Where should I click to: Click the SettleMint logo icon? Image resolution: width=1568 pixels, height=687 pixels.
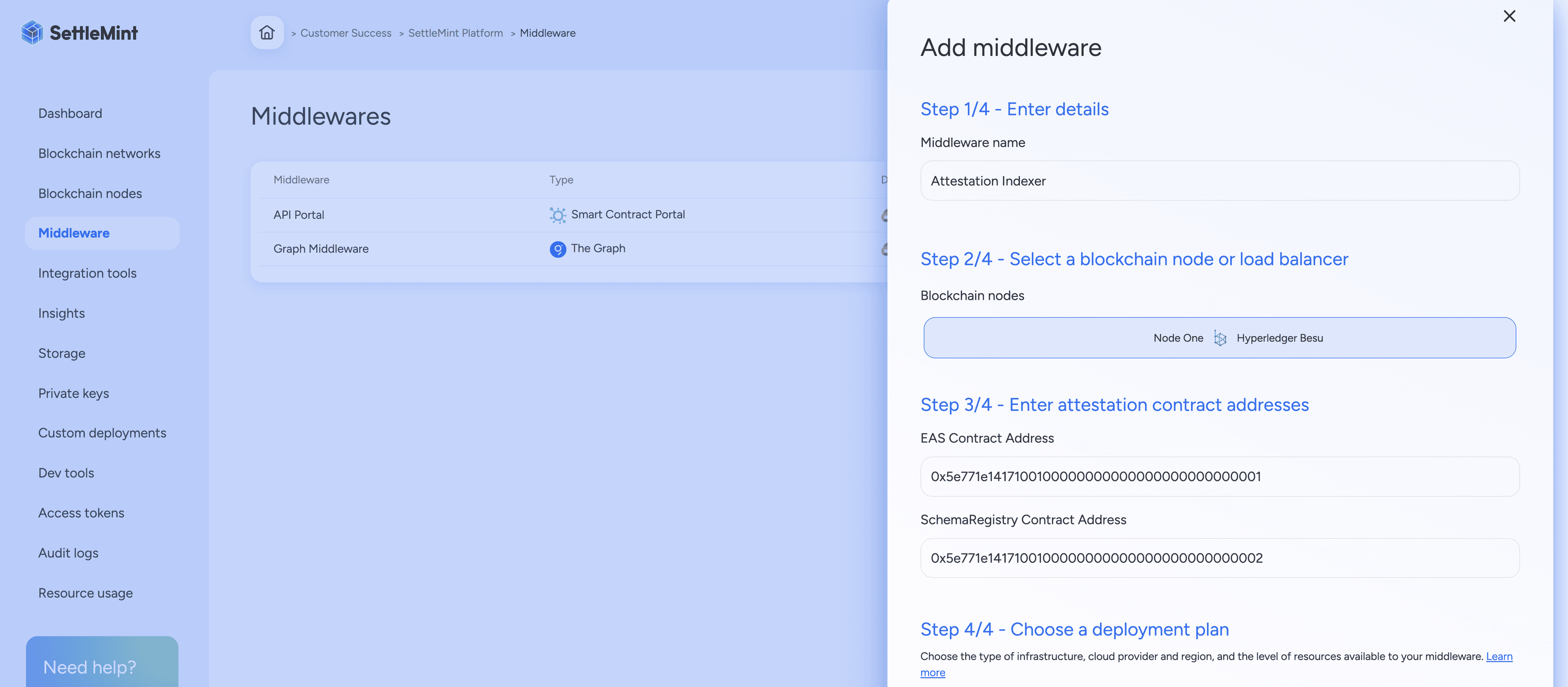click(32, 32)
